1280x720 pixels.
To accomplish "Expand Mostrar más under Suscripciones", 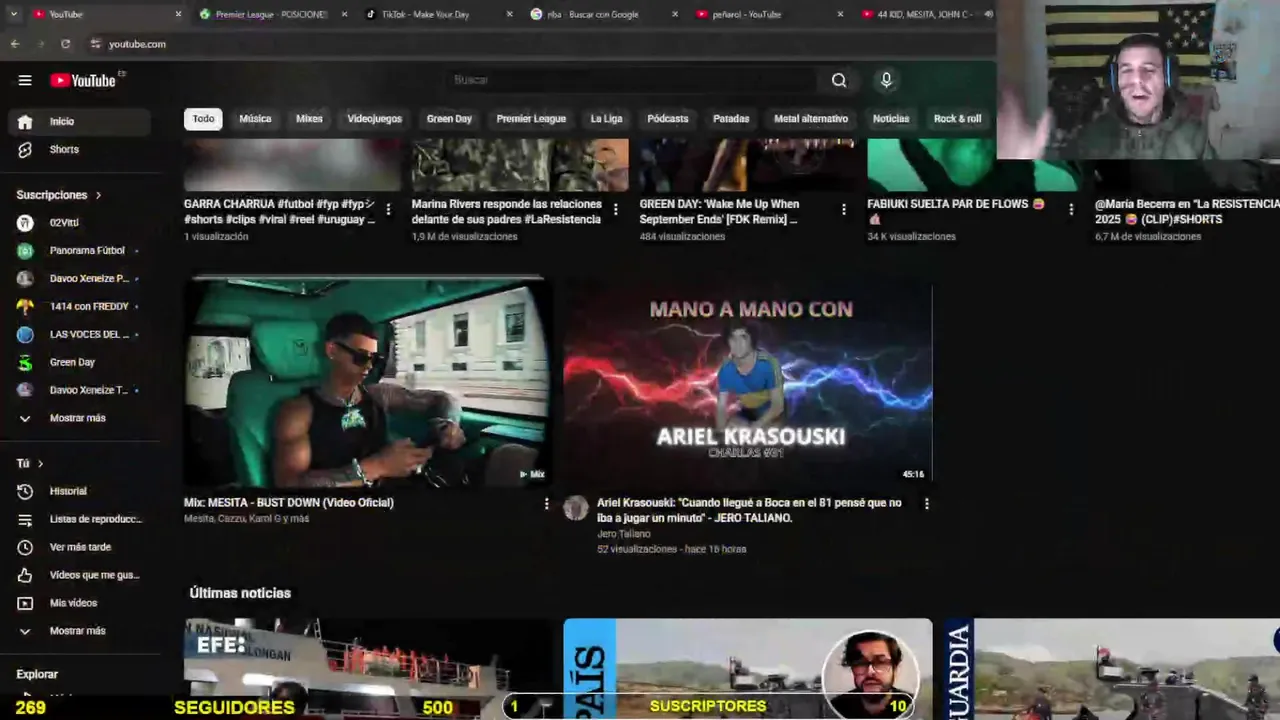I will 80,419.
